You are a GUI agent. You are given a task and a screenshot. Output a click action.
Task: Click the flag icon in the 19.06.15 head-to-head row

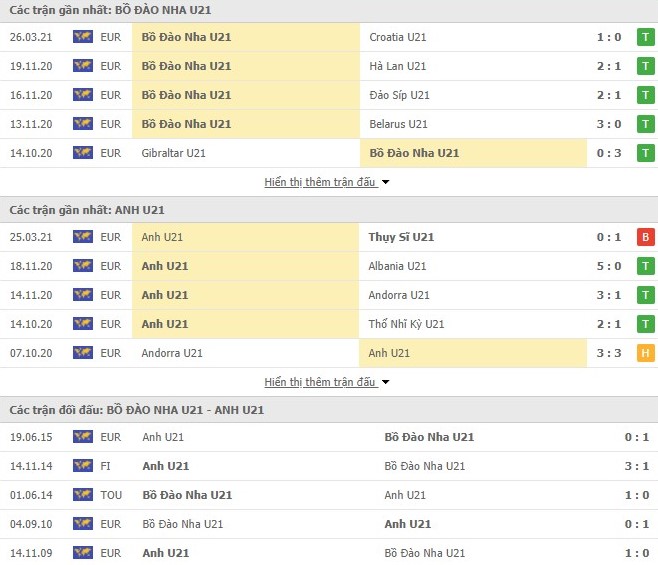pos(82,437)
